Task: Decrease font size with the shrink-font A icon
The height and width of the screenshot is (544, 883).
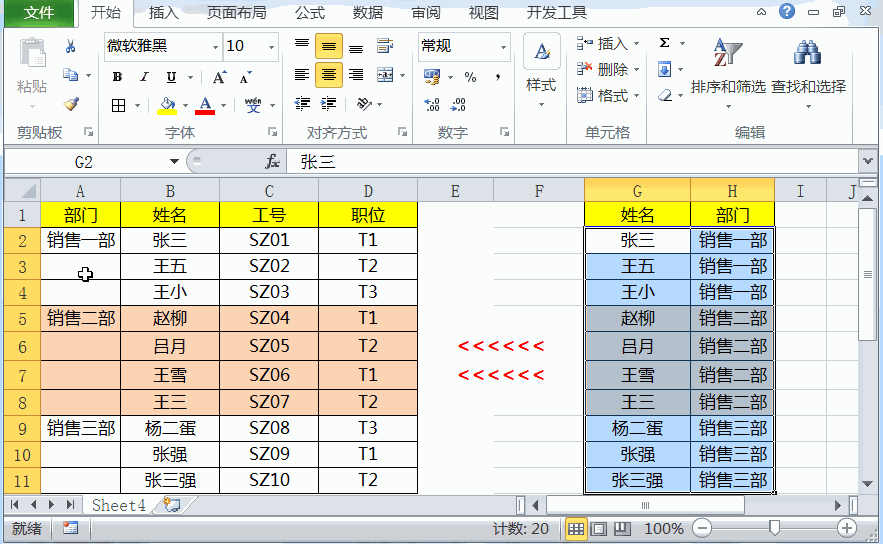Action: coord(246,77)
